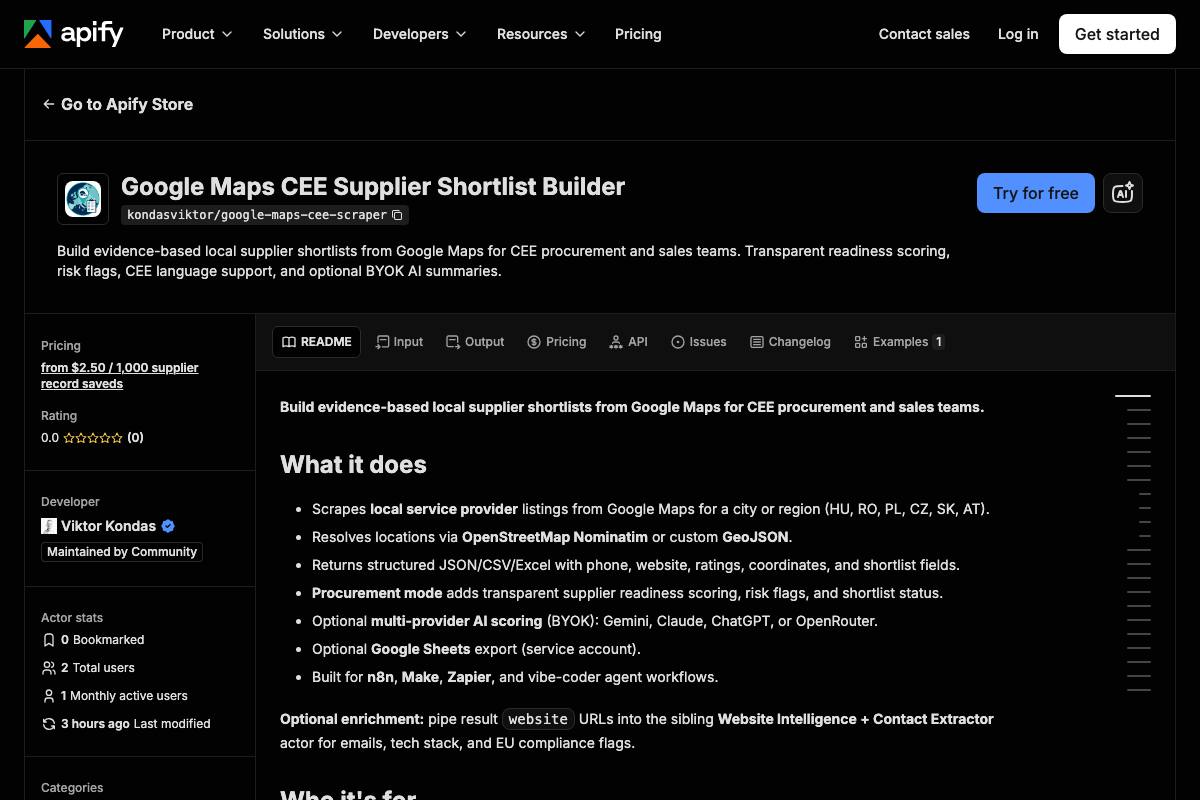This screenshot has width=1200, height=800.
Task: Open the Product dropdown menu
Action: tap(197, 34)
